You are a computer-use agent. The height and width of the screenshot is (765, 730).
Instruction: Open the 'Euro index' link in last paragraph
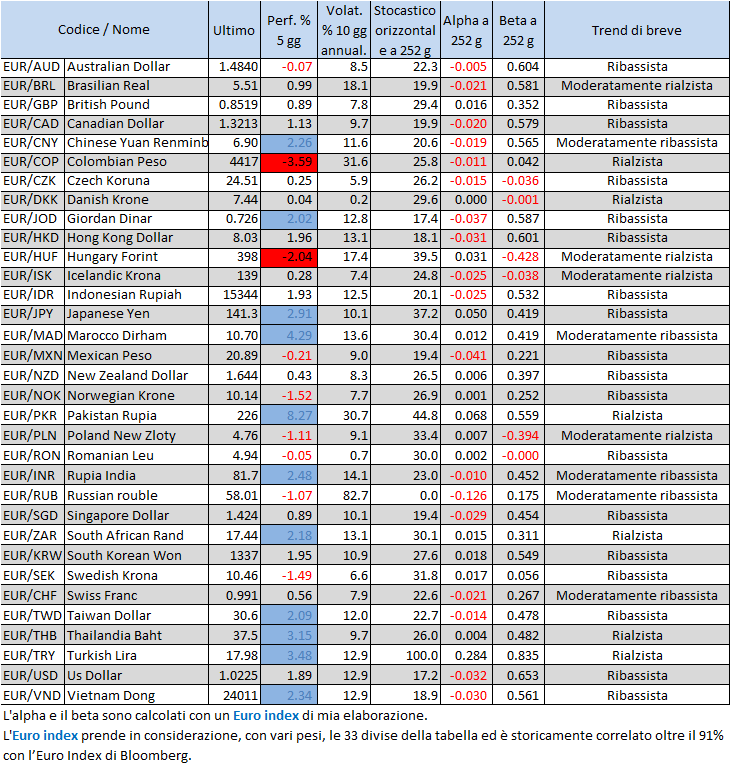pyautogui.click(x=45, y=736)
